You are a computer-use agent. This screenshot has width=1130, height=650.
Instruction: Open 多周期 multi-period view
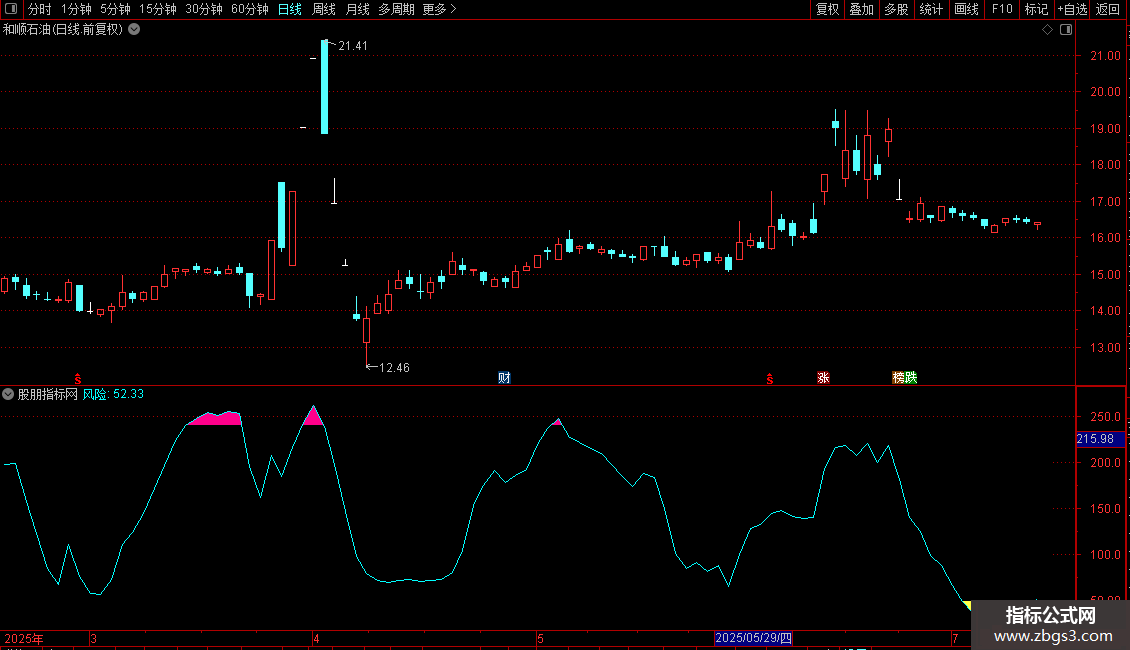(x=396, y=9)
